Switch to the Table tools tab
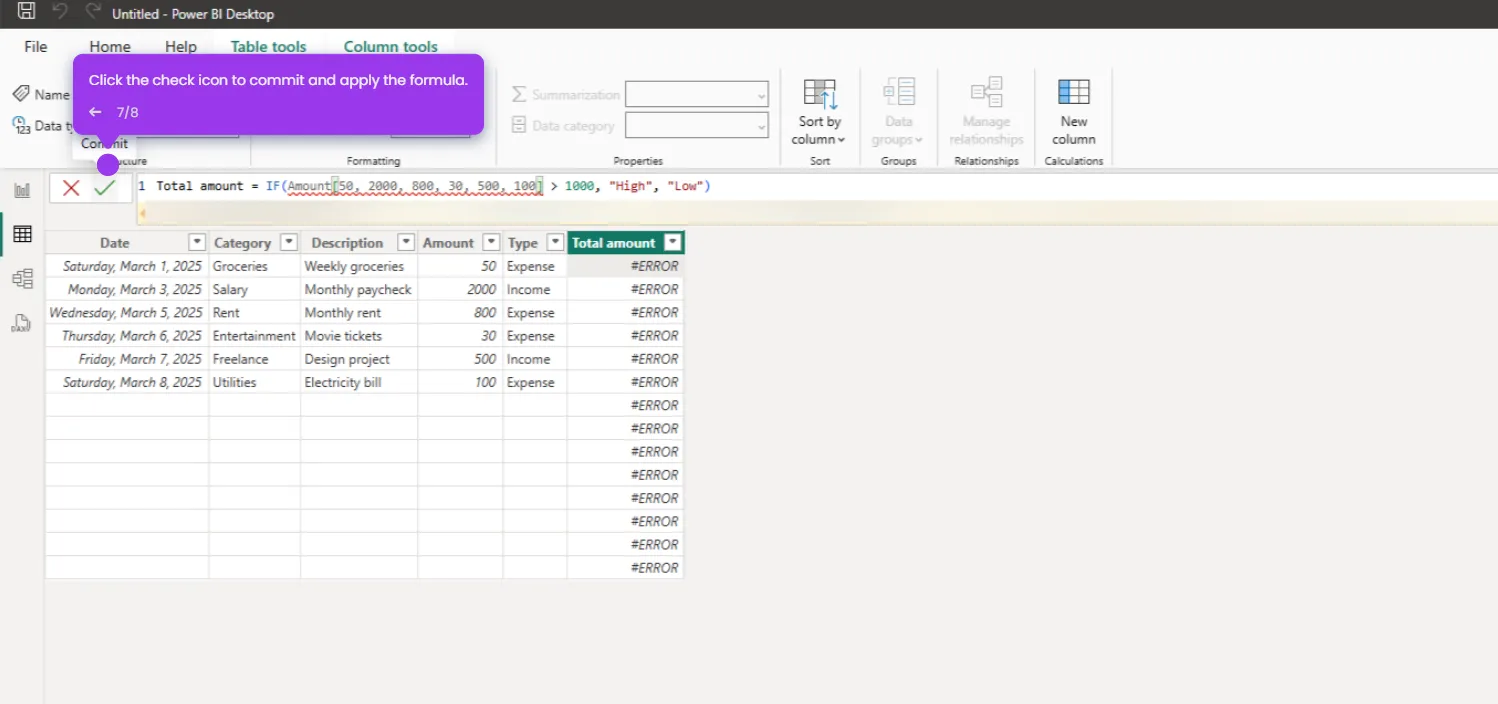 [x=269, y=47]
